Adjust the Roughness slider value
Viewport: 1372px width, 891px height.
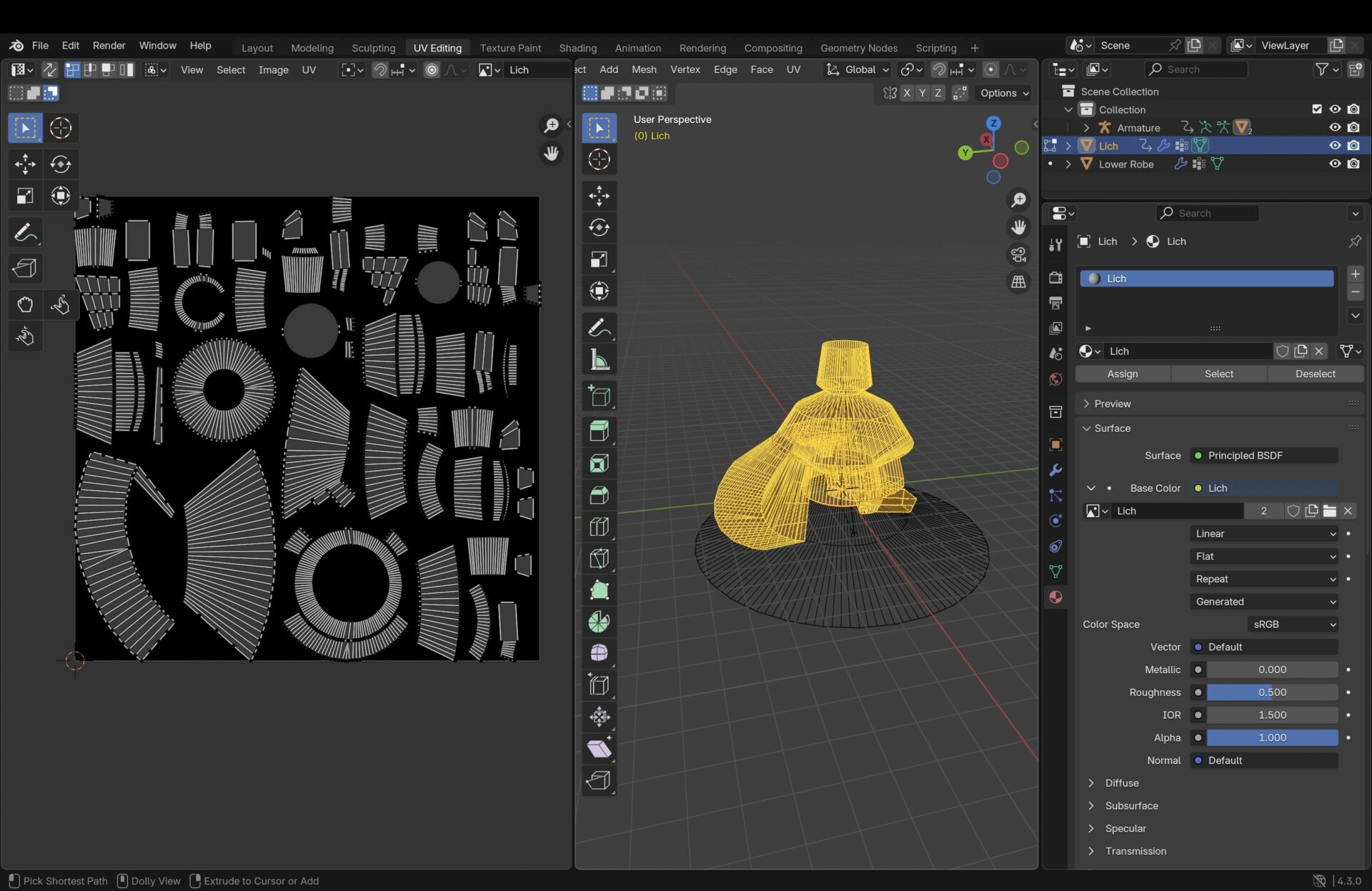(x=1271, y=692)
